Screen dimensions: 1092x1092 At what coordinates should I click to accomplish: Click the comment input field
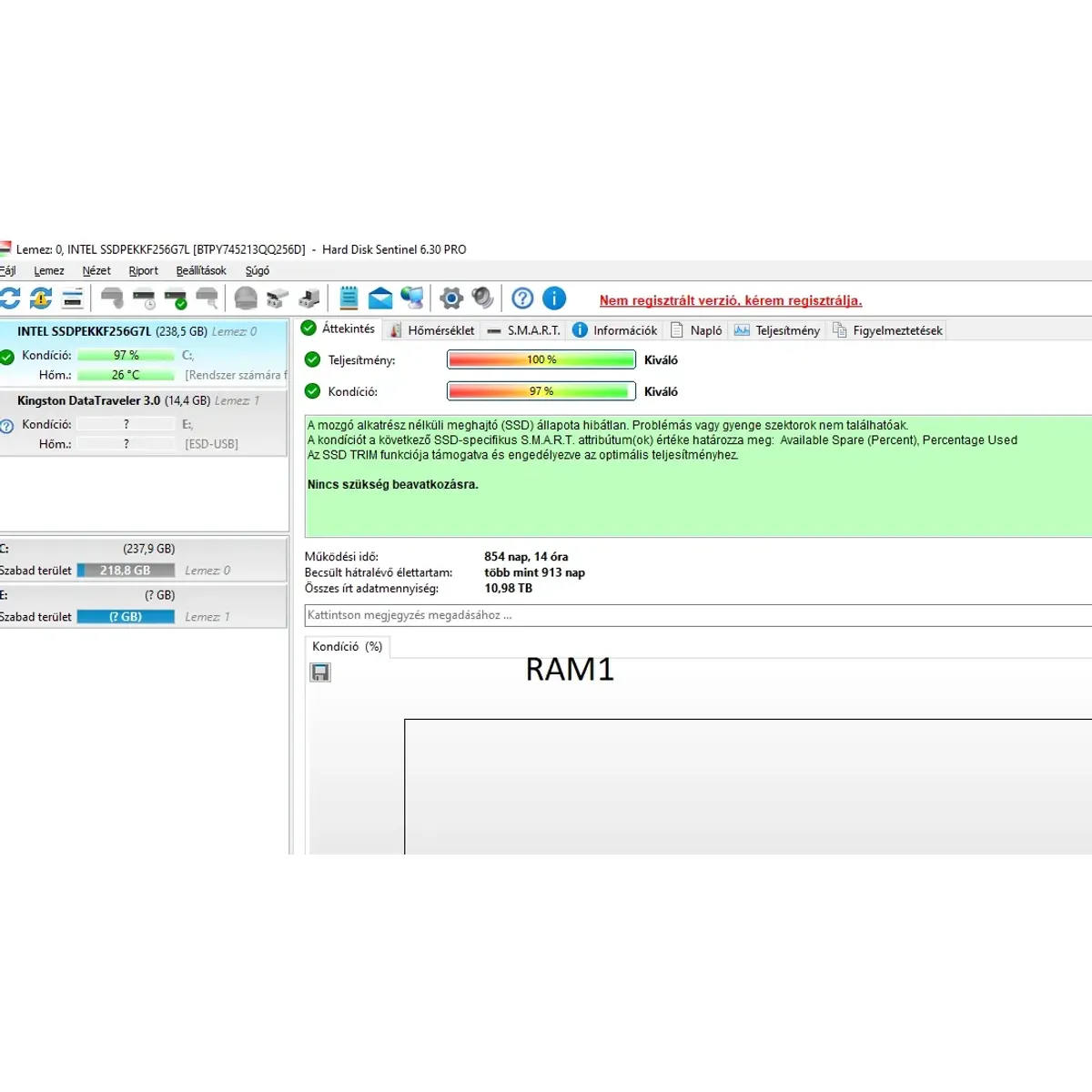pyautogui.click(x=692, y=615)
